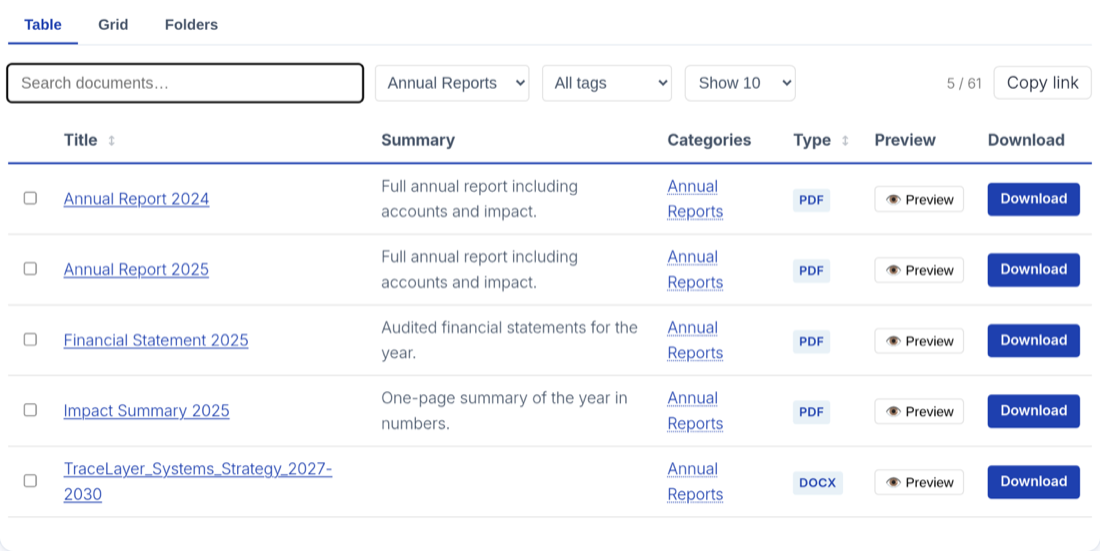Open the Impact Summary 2025 link
Image resolution: width=1100 pixels, height=551 pixels.
coord(147,411)
